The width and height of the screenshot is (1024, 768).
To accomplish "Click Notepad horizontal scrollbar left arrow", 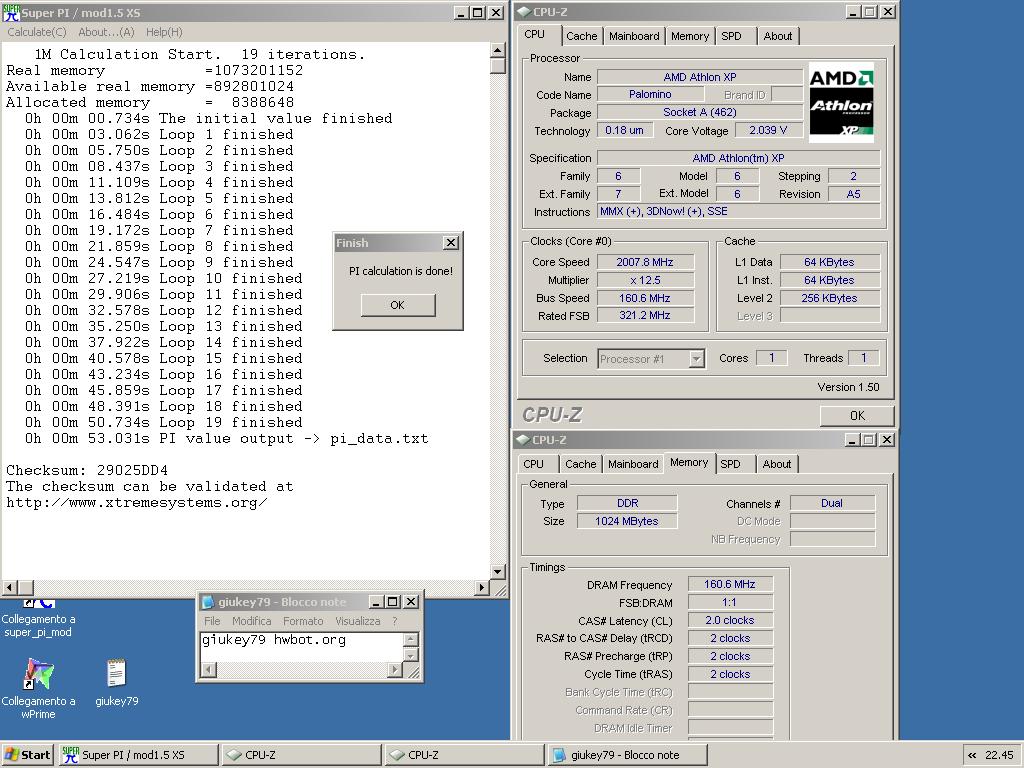I will (208, 669).
